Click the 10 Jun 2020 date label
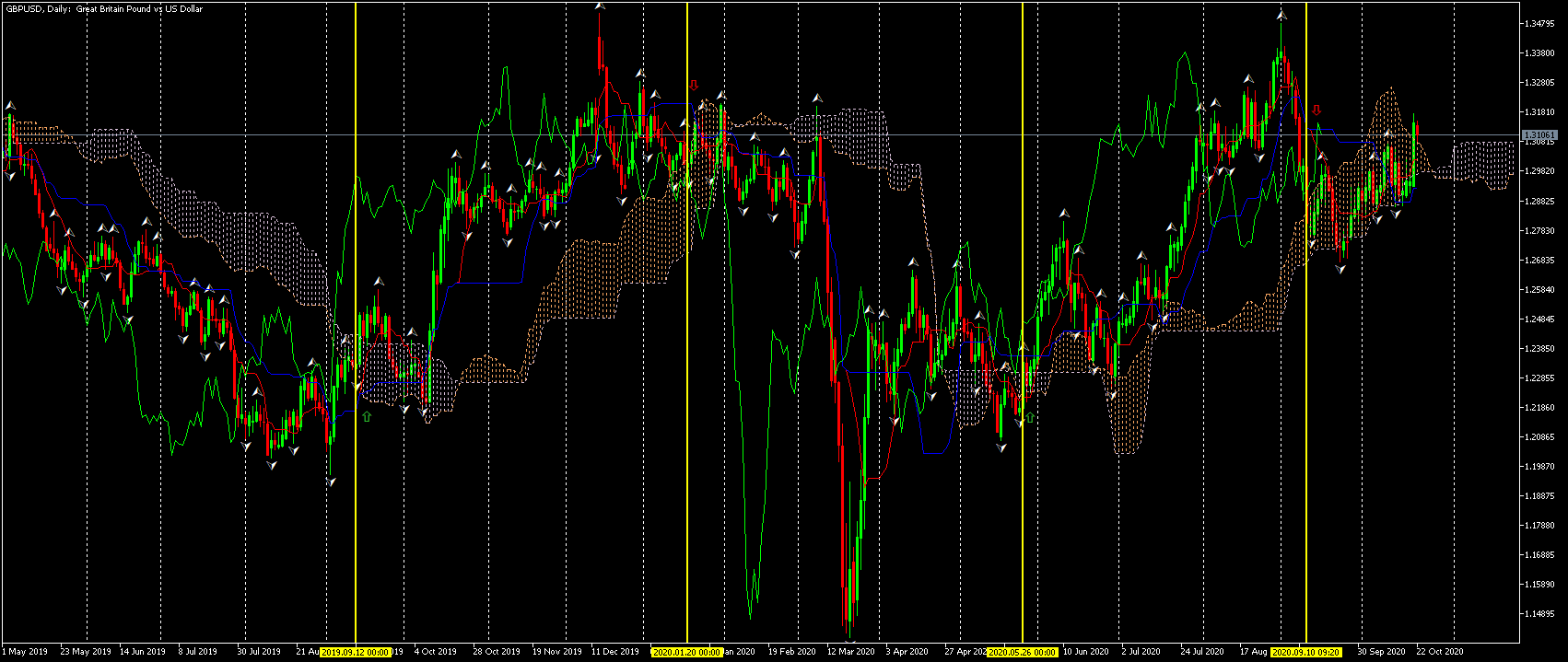 point(1086,652)
